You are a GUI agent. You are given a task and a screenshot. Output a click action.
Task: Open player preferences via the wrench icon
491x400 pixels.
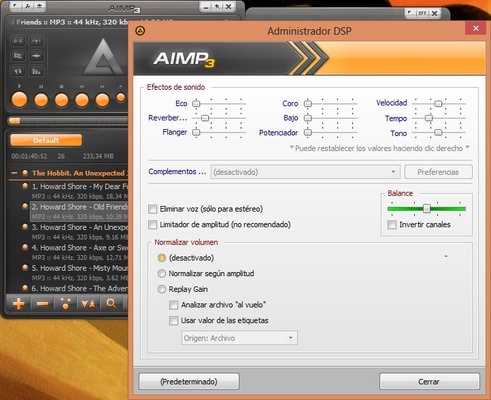tap(28, 6)
